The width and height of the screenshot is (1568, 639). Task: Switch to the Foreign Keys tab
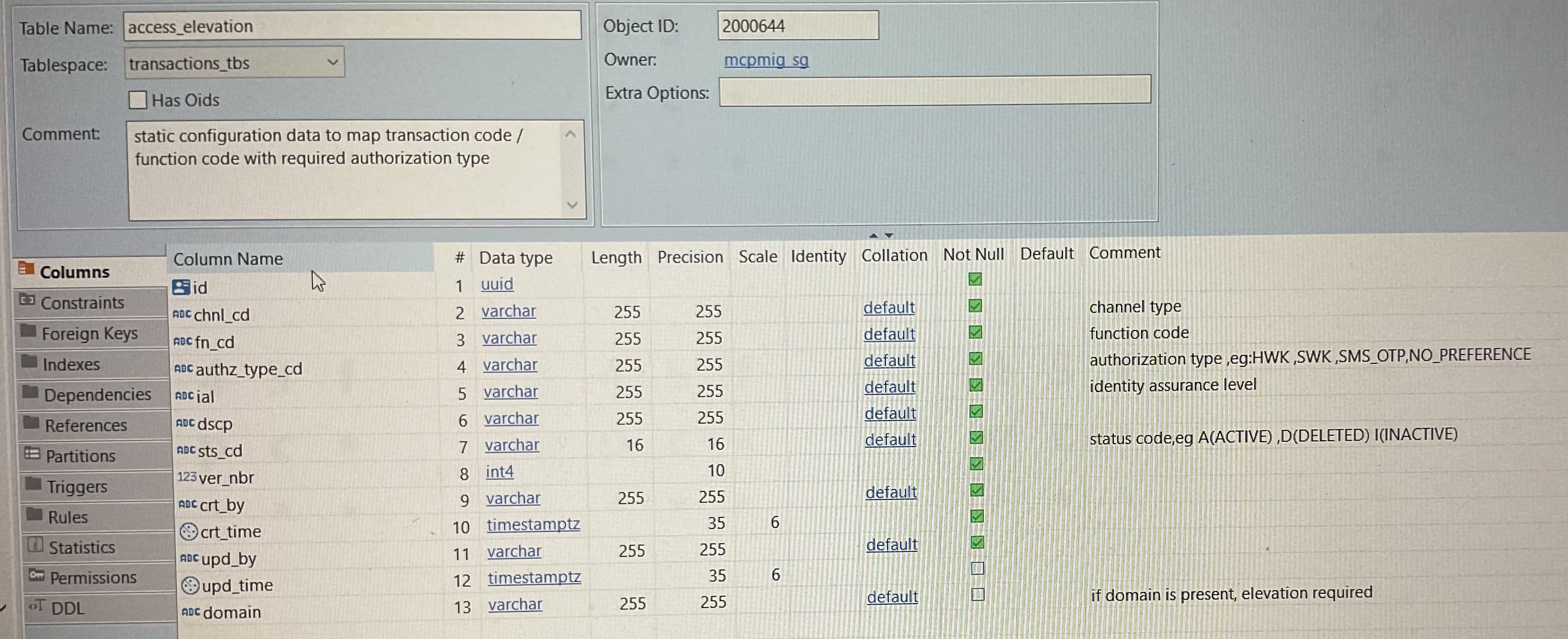pyautogui.click(x=89, y=333)
